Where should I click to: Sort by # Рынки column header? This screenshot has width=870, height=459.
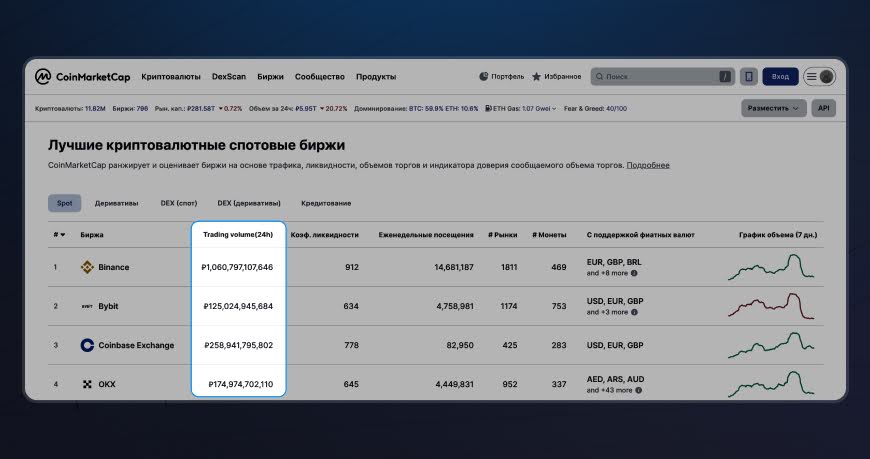503,235
